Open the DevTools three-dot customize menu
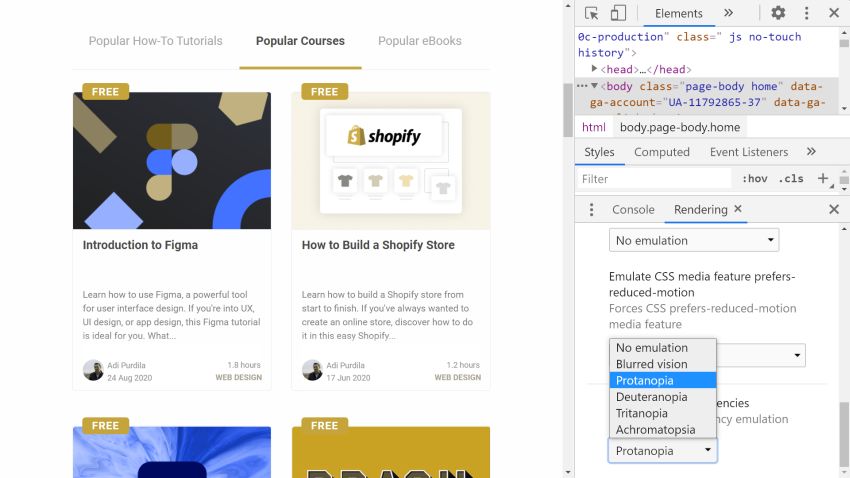Viewport: 850px width, 478px height. click(806, 13)
